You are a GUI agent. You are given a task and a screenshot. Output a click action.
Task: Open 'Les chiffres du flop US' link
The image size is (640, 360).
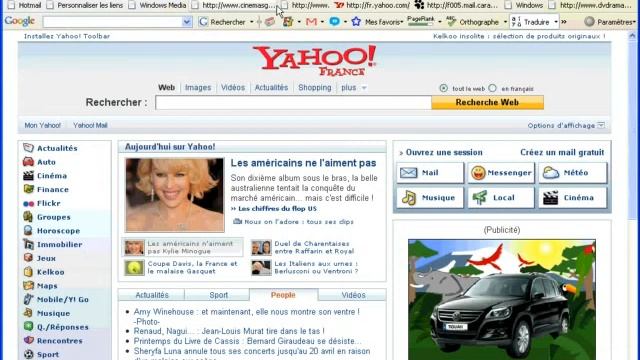coord(277,209)
